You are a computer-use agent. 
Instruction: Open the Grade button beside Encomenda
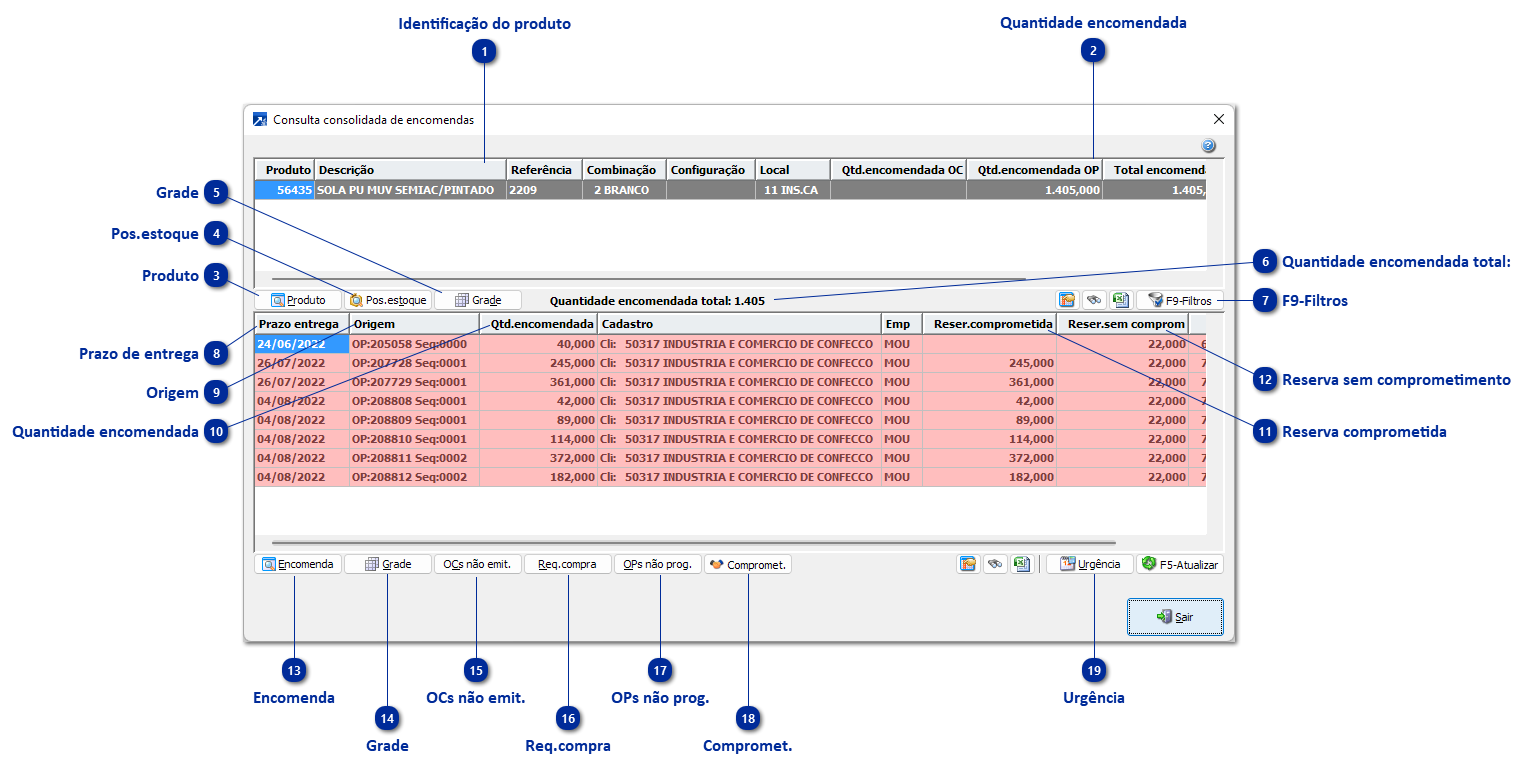pyautogui.click(x=388, y=564)
